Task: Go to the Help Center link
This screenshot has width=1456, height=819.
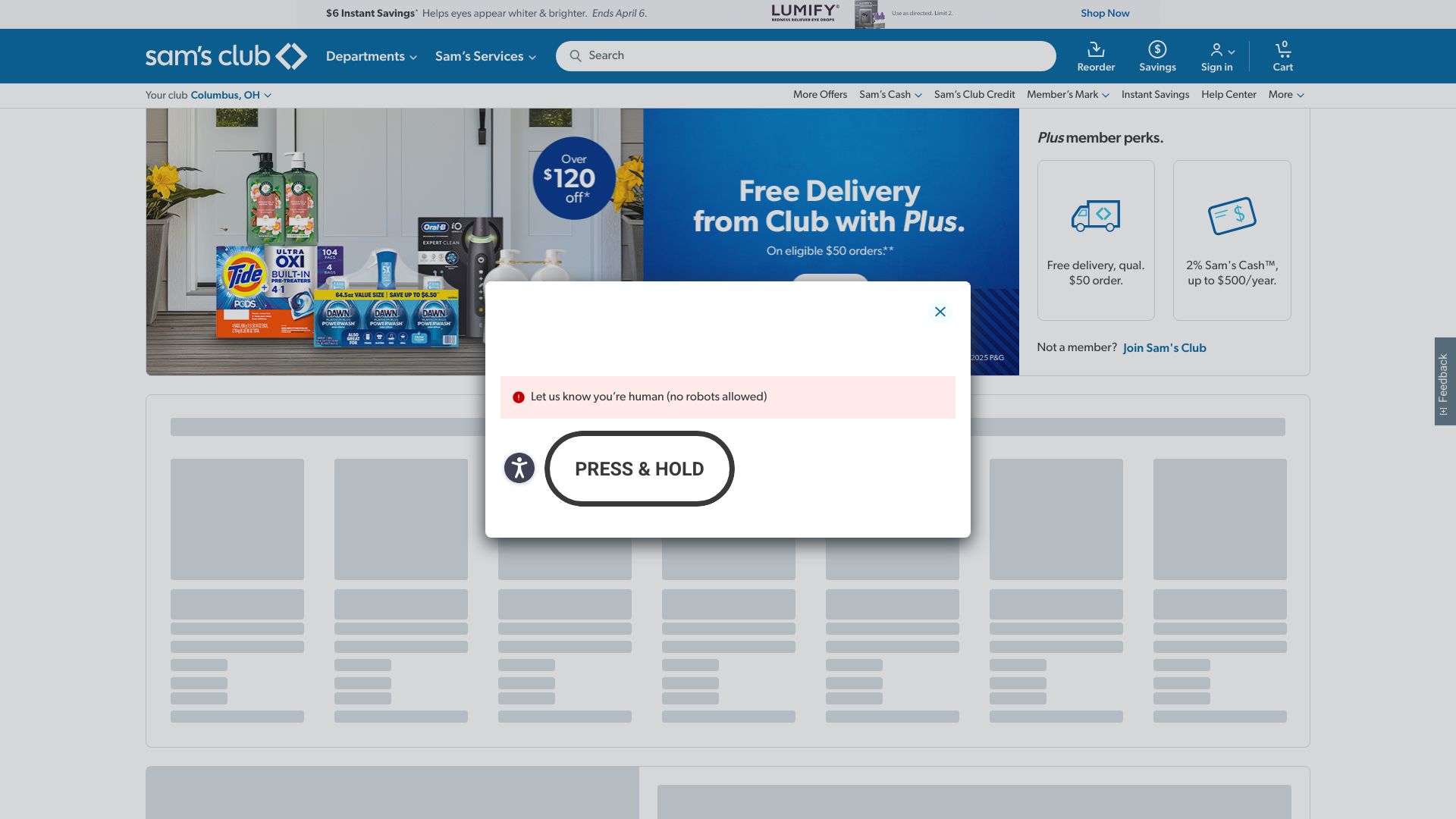Action: 1228,95
